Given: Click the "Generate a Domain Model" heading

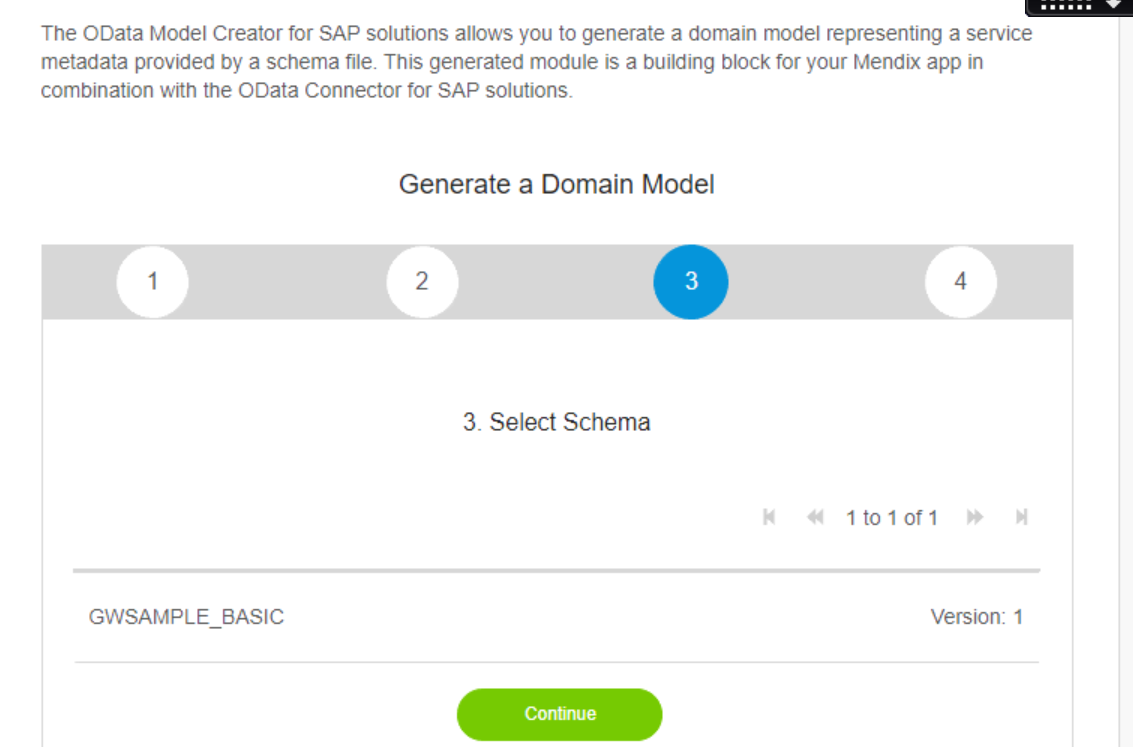Looking at the screenshot, I should 556,185.
